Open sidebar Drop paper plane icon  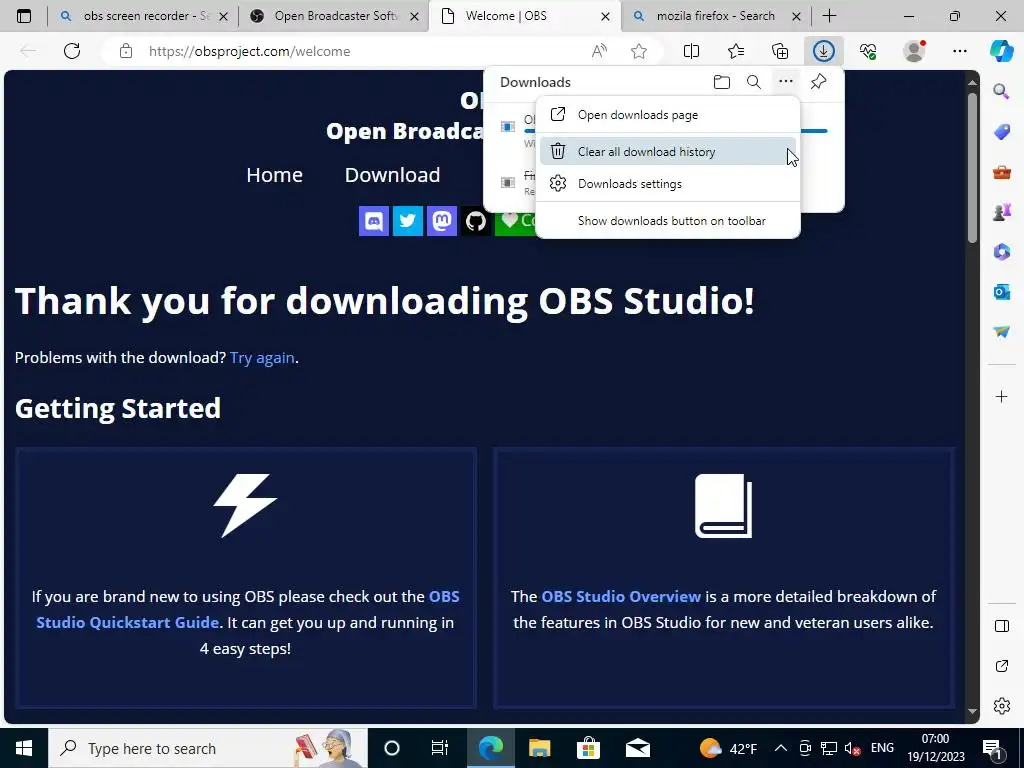(1001, 332)
